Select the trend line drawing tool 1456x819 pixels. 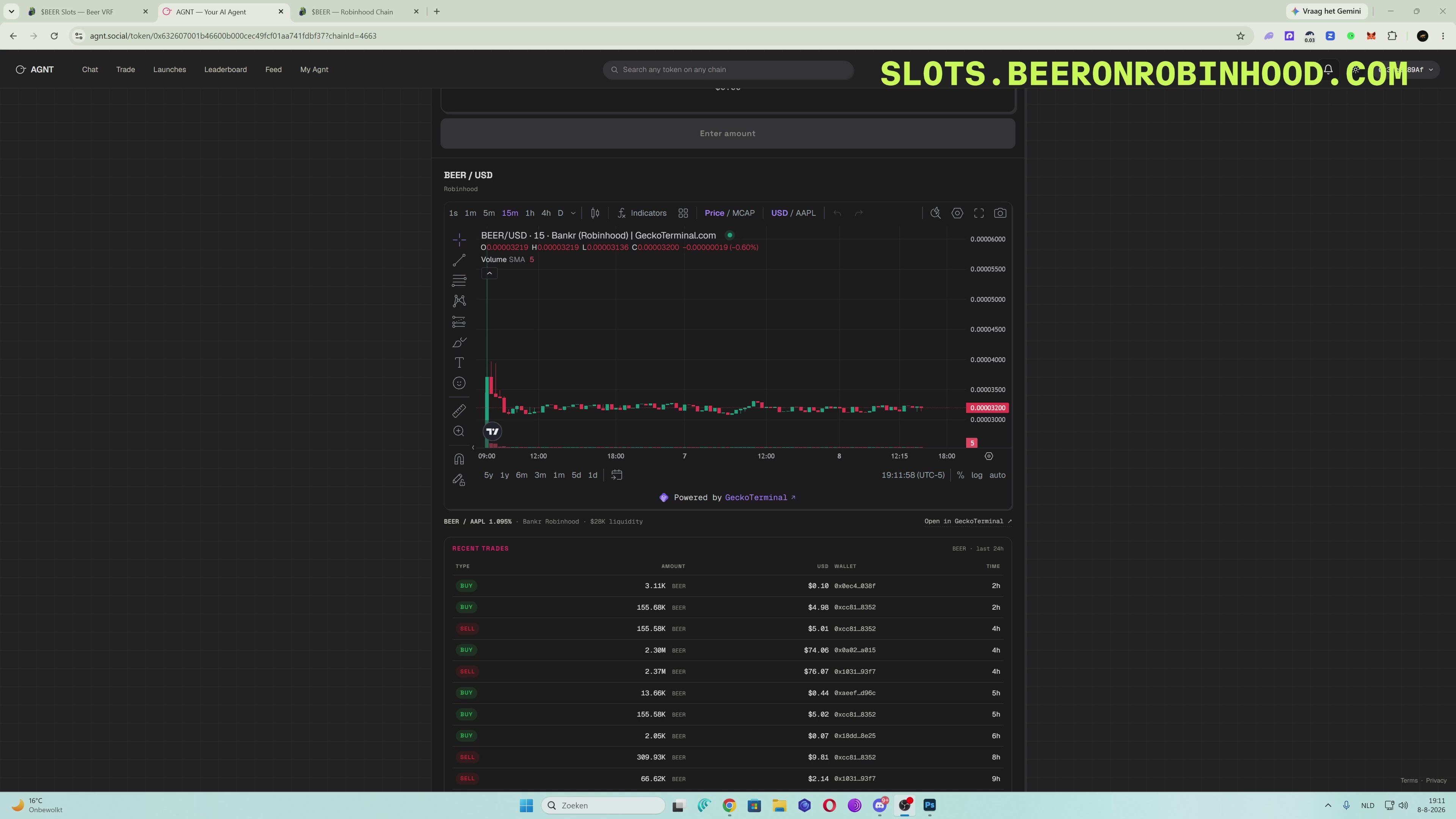tap(459, 260)
